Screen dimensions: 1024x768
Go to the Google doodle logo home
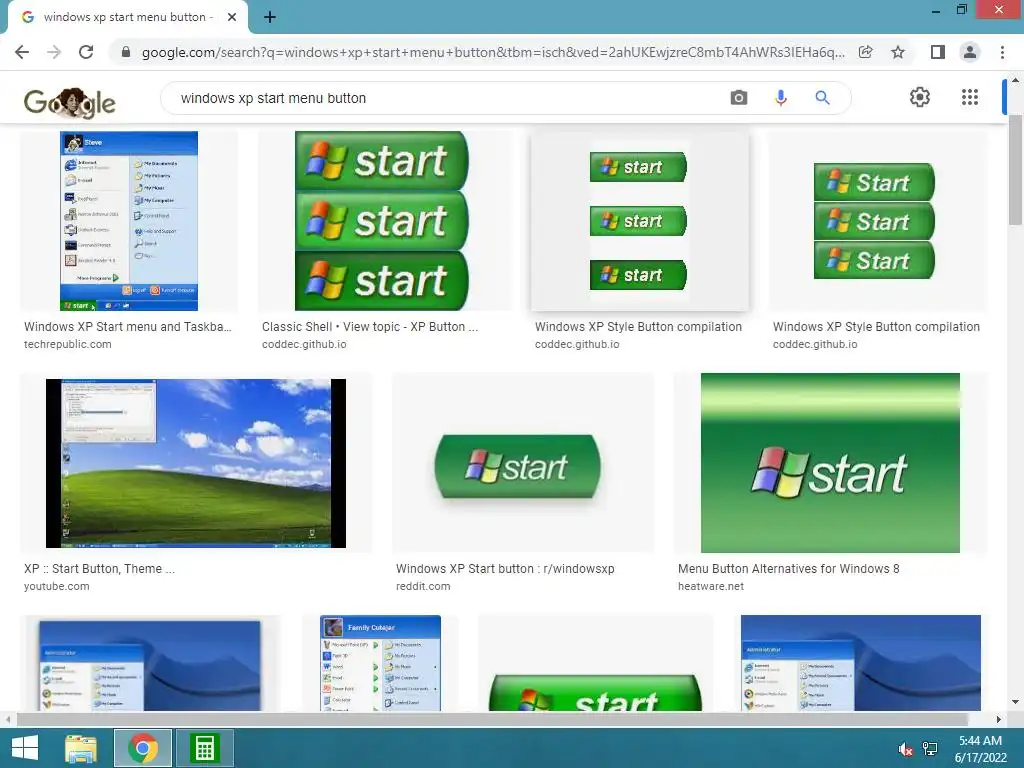[69, 103]
